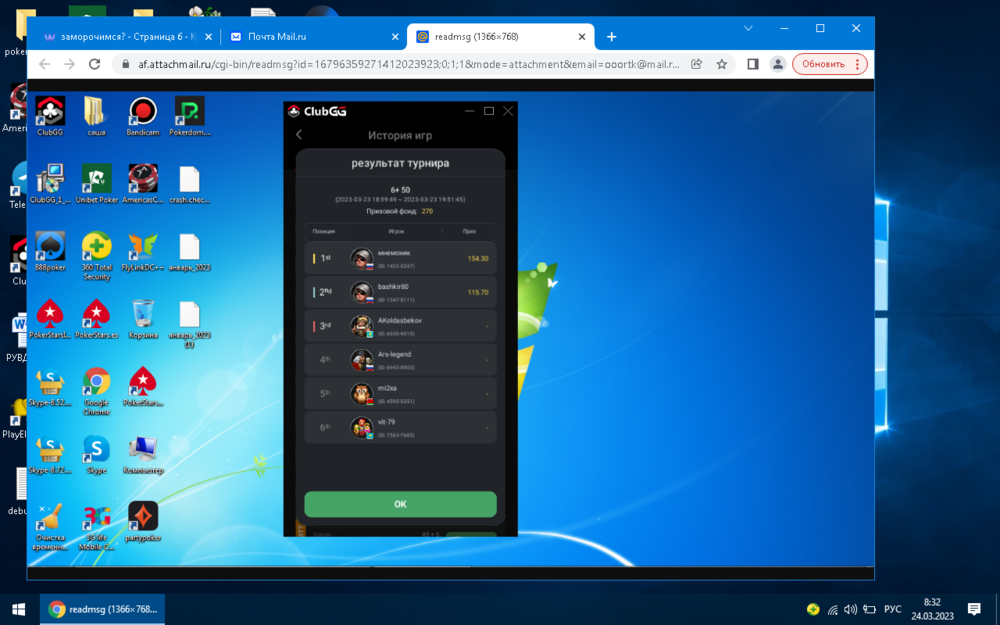1000x625 pixels.
Task: Open the network Wi-Fi tray icon
Action: pos(832,609)
